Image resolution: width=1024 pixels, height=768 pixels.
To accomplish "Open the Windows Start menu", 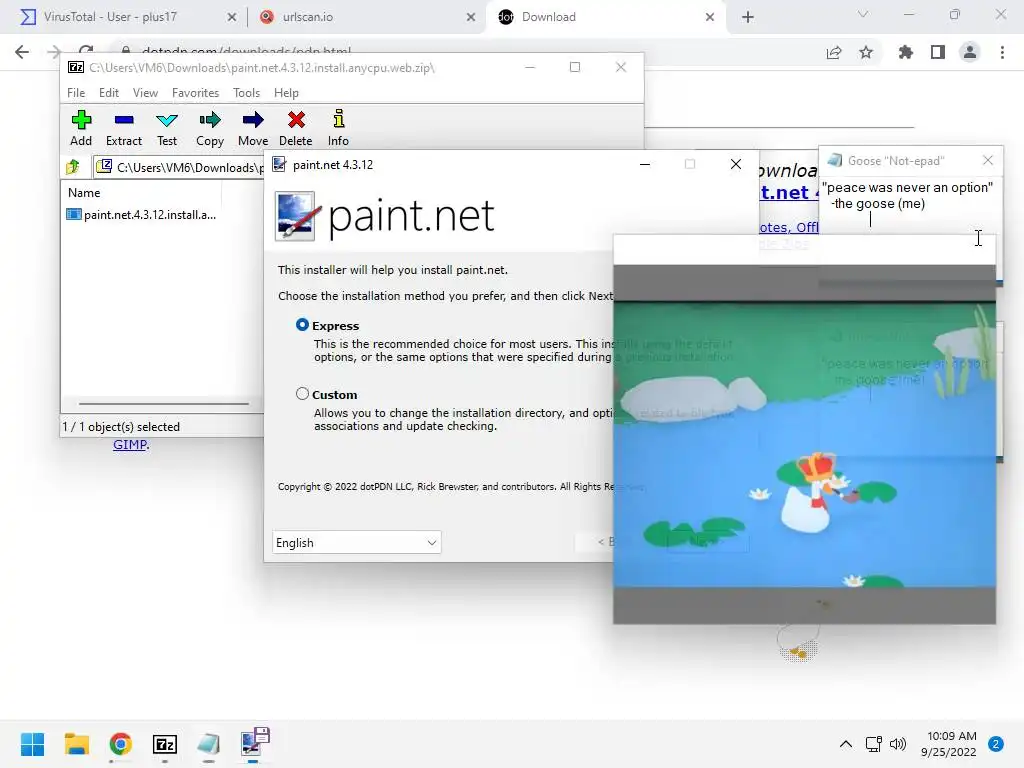I will (x=32, y=744).
